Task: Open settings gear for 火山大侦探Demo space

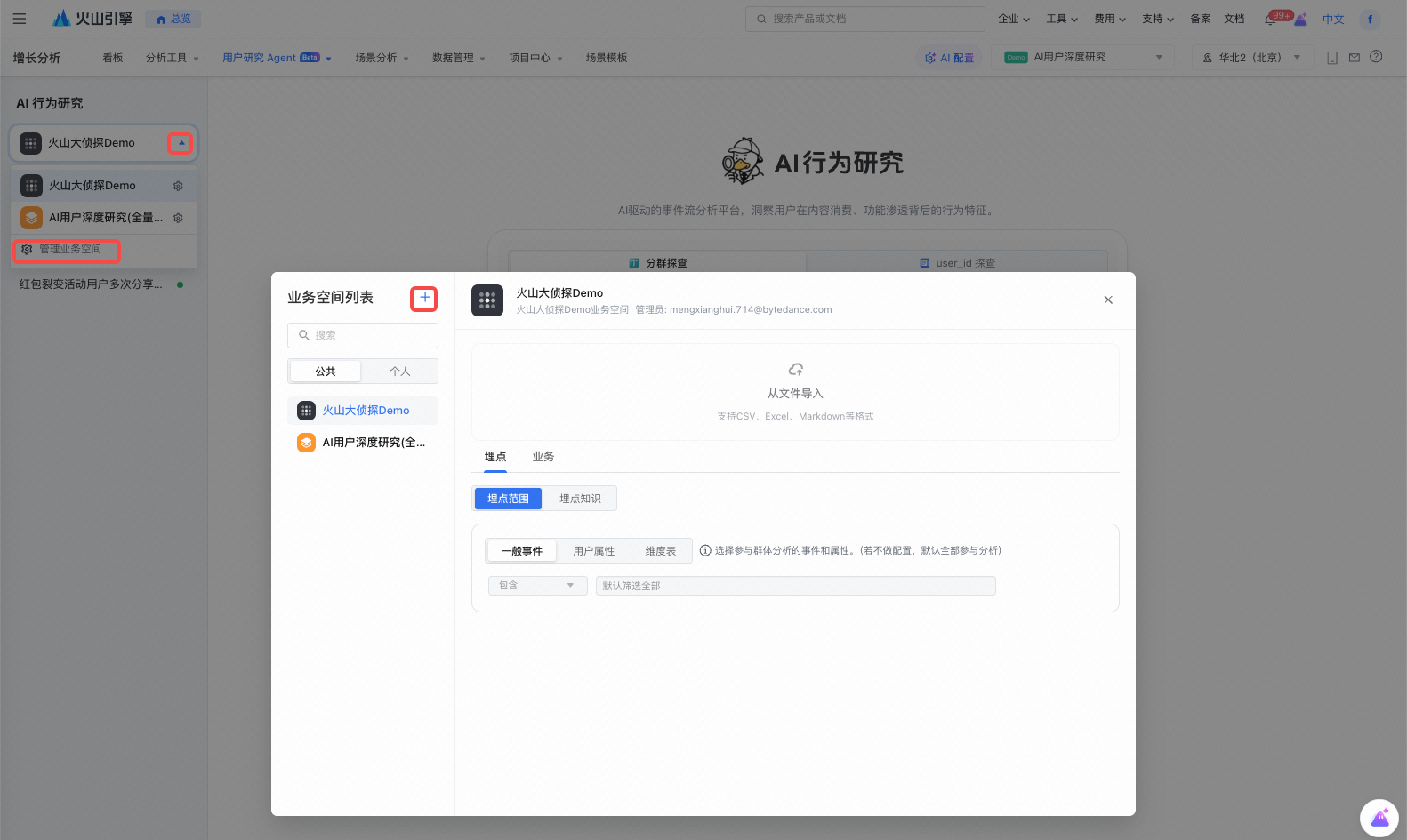Action: click(178, 186)
